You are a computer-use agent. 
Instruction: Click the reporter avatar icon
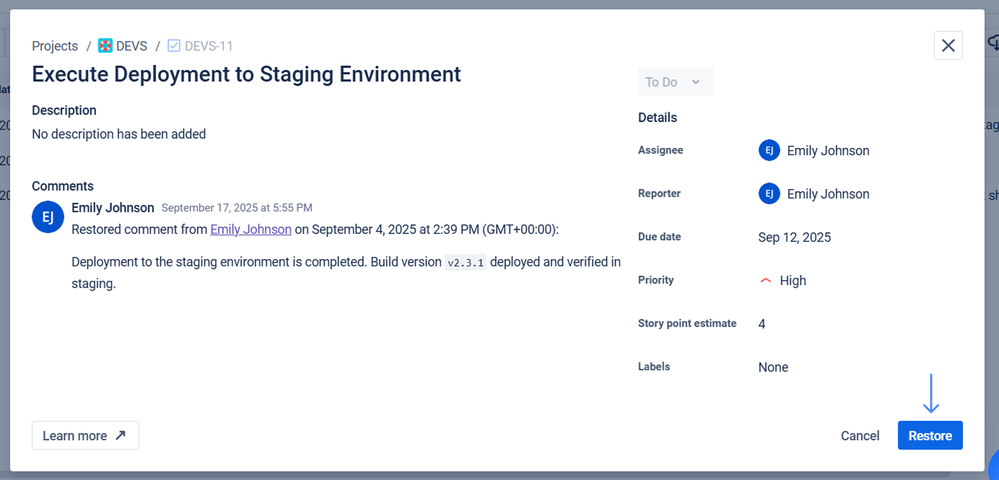769,194
